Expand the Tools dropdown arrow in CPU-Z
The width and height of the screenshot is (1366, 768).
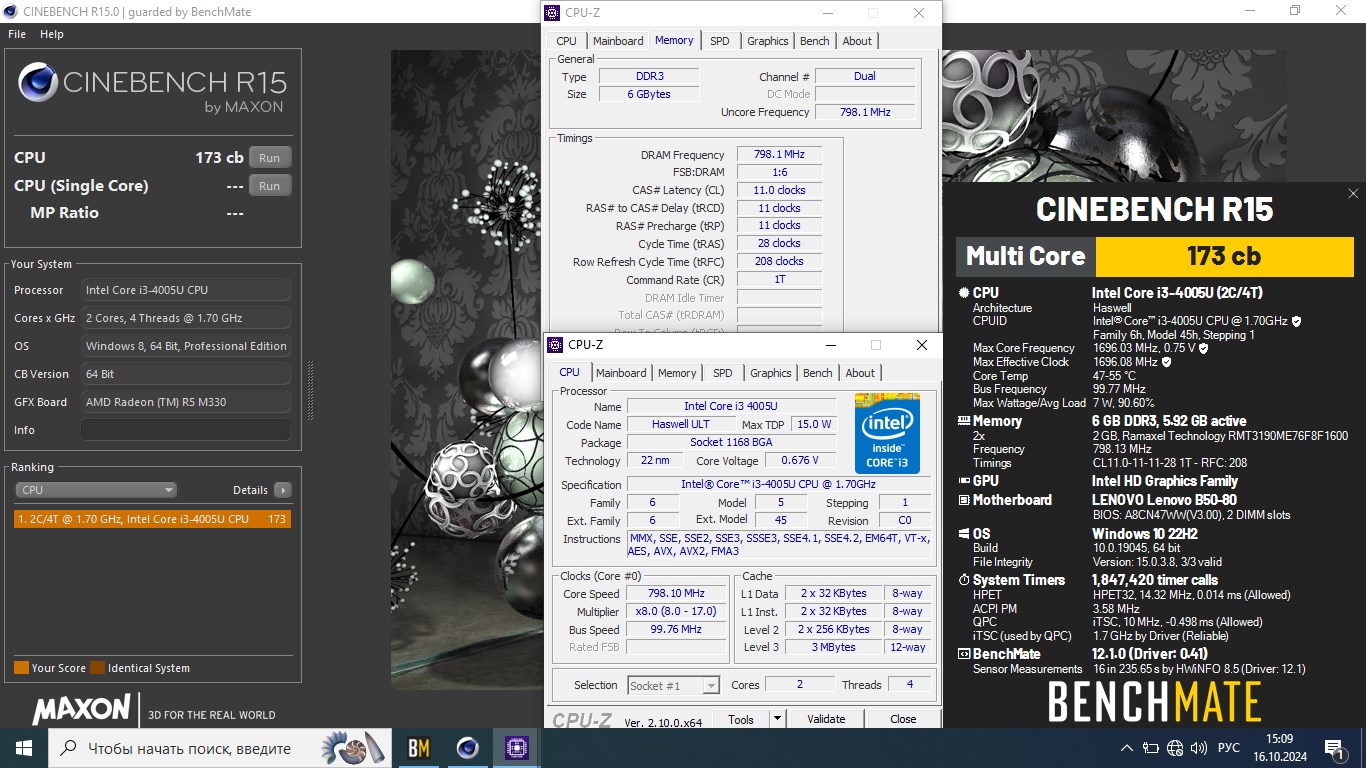[x=777, y=719]
